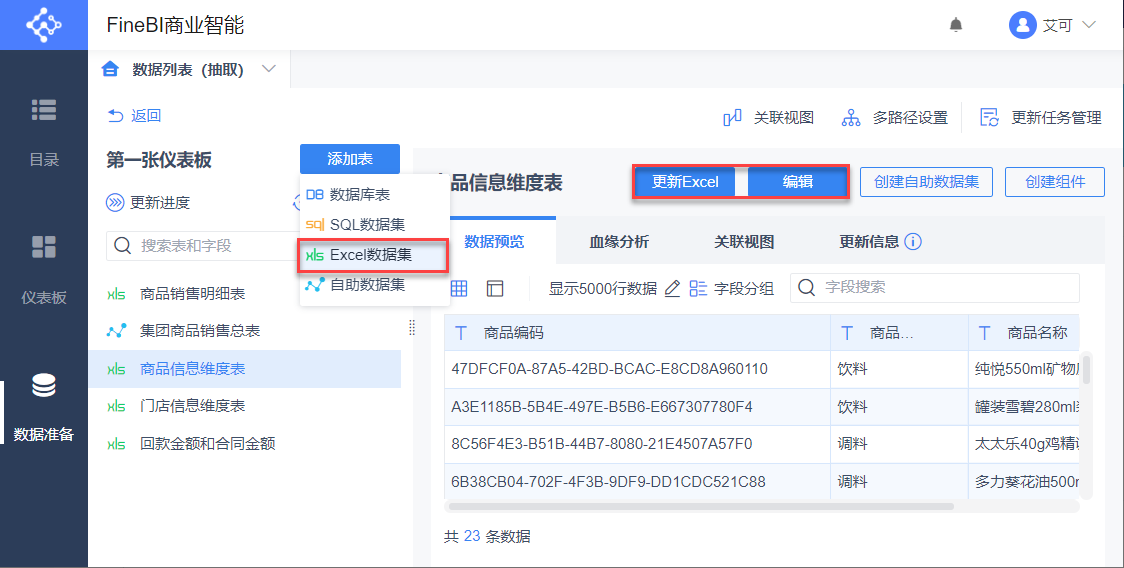
Task: Click the 更新进度 icon
Action: click(115, 203)
